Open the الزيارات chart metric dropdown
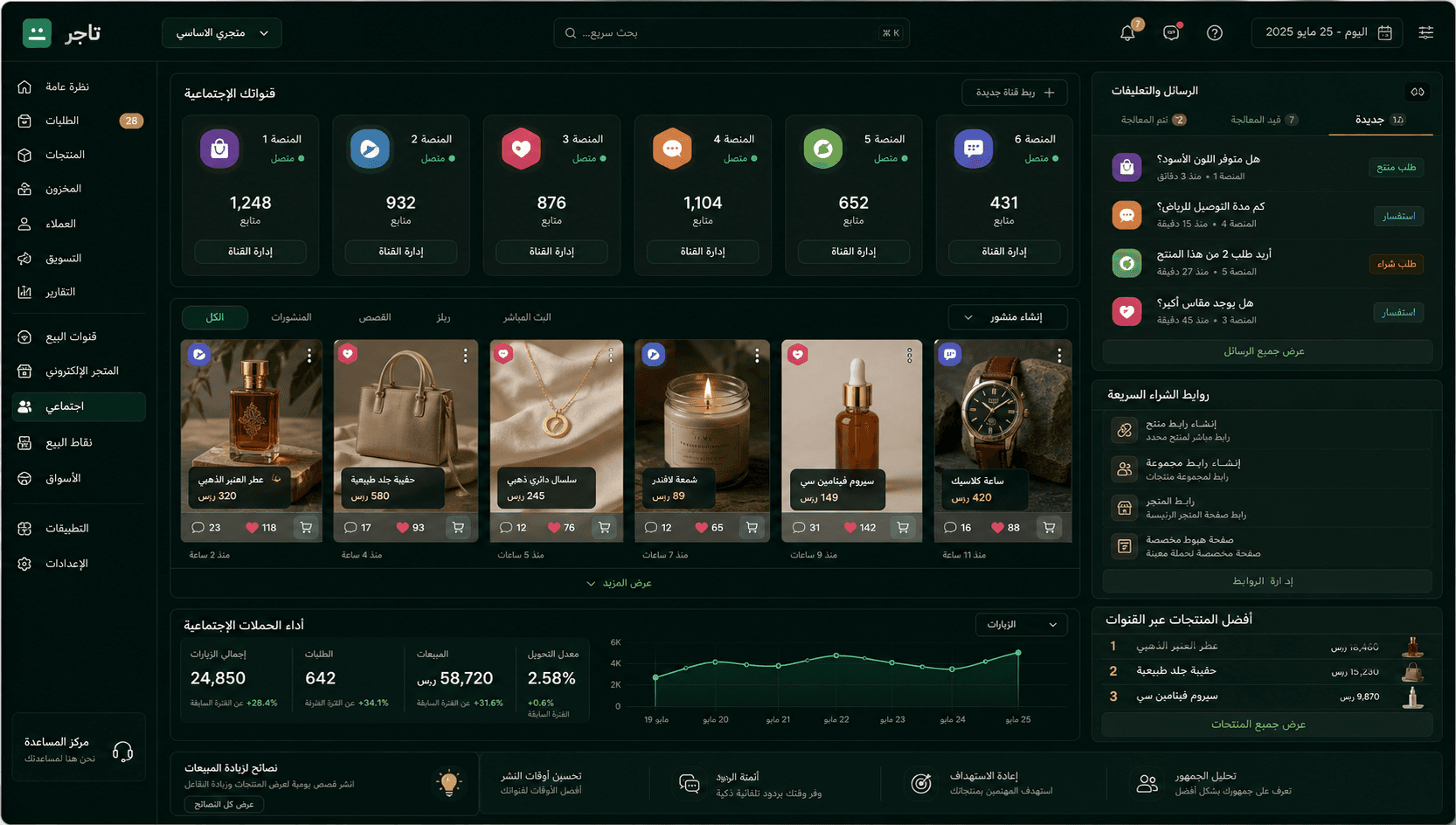1456x825 pixels. [x=1022, y=625]
